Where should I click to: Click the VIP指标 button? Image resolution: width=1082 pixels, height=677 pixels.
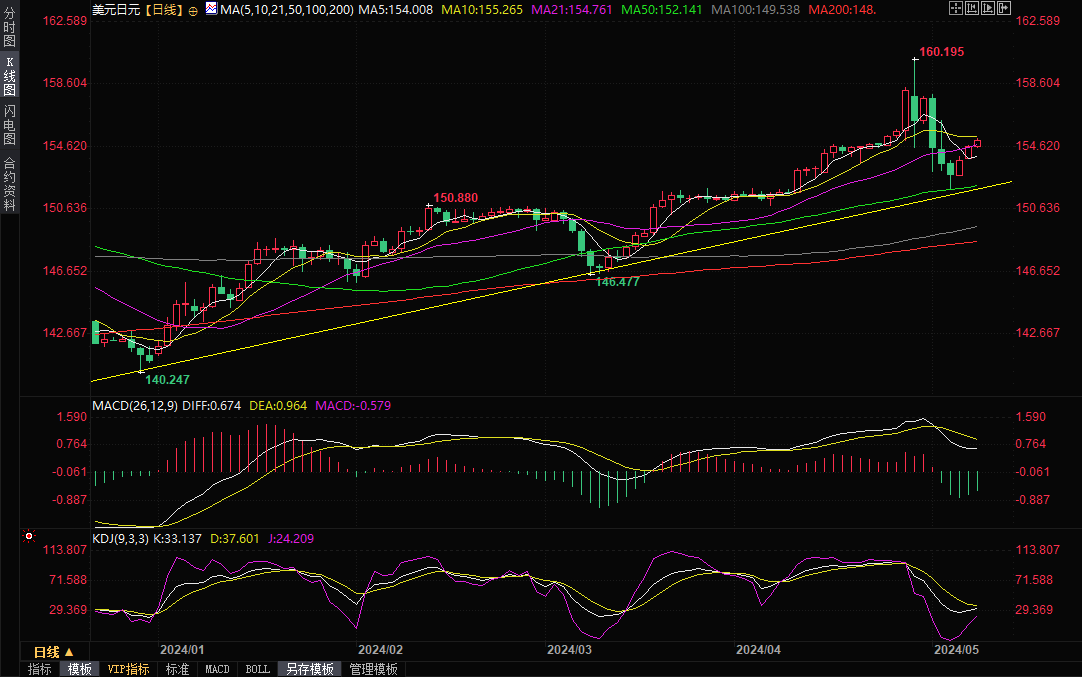coord(128,669)
